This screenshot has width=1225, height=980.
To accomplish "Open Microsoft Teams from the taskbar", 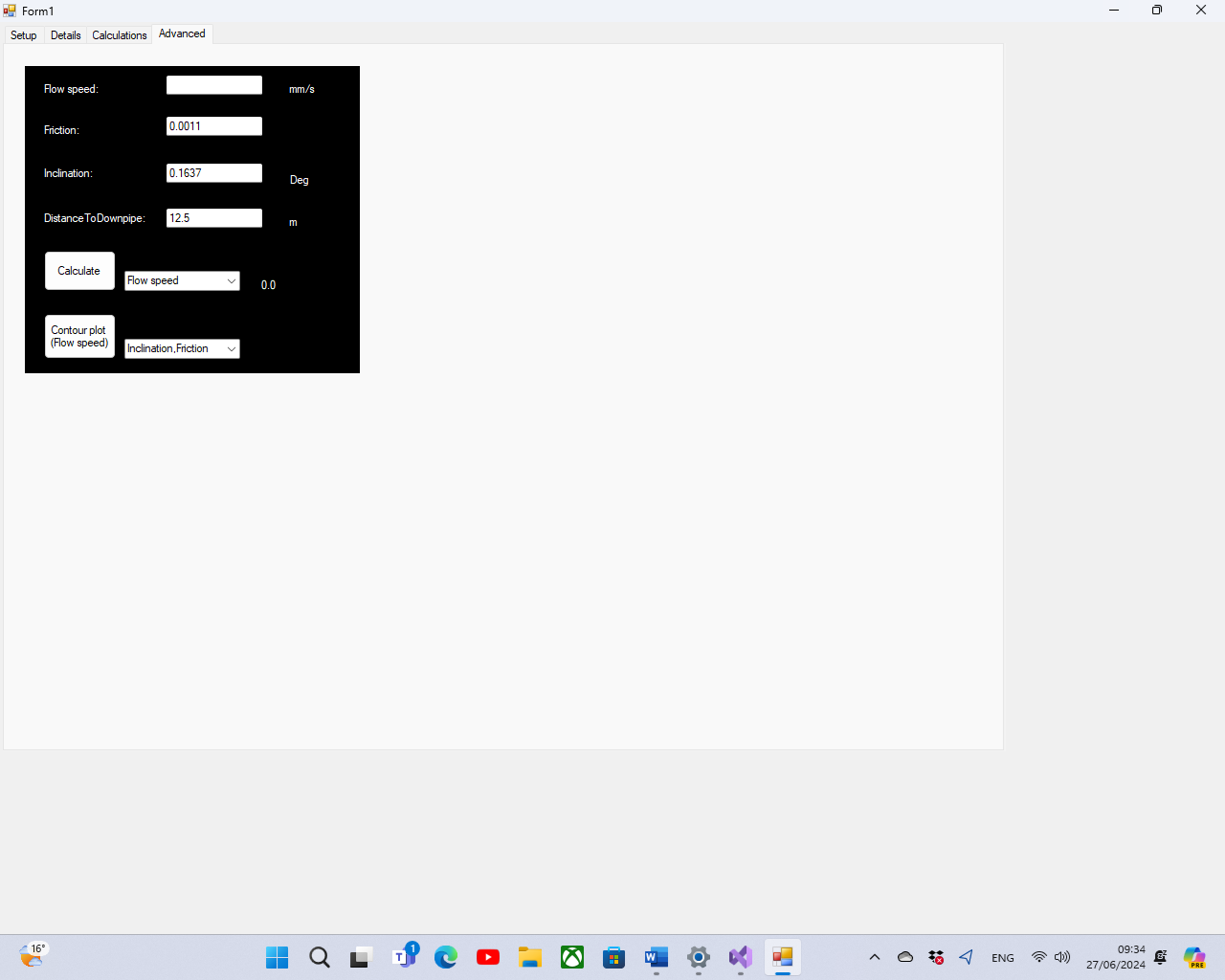I will point(404,957).
